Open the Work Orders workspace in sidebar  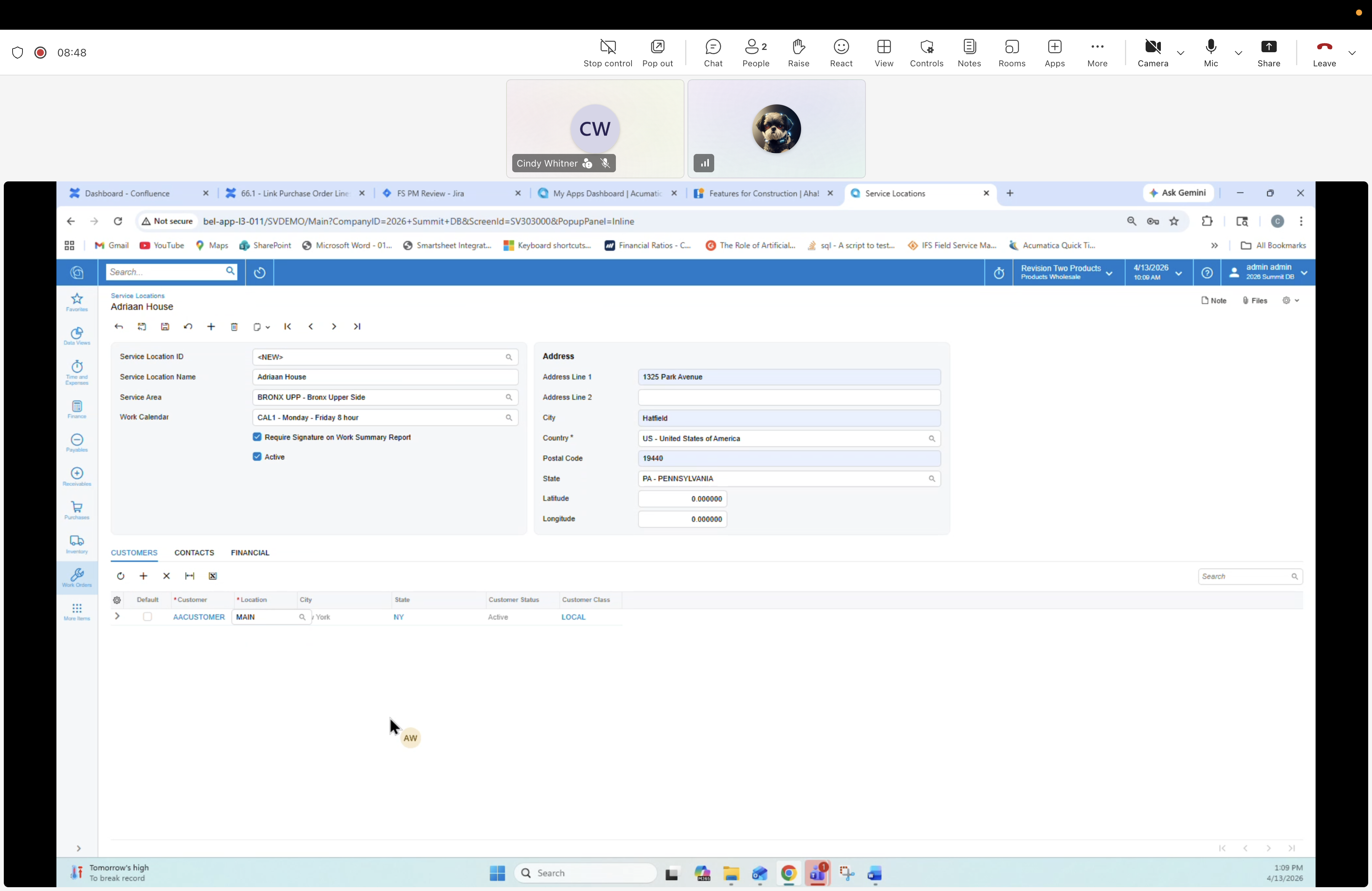[77, 578]
